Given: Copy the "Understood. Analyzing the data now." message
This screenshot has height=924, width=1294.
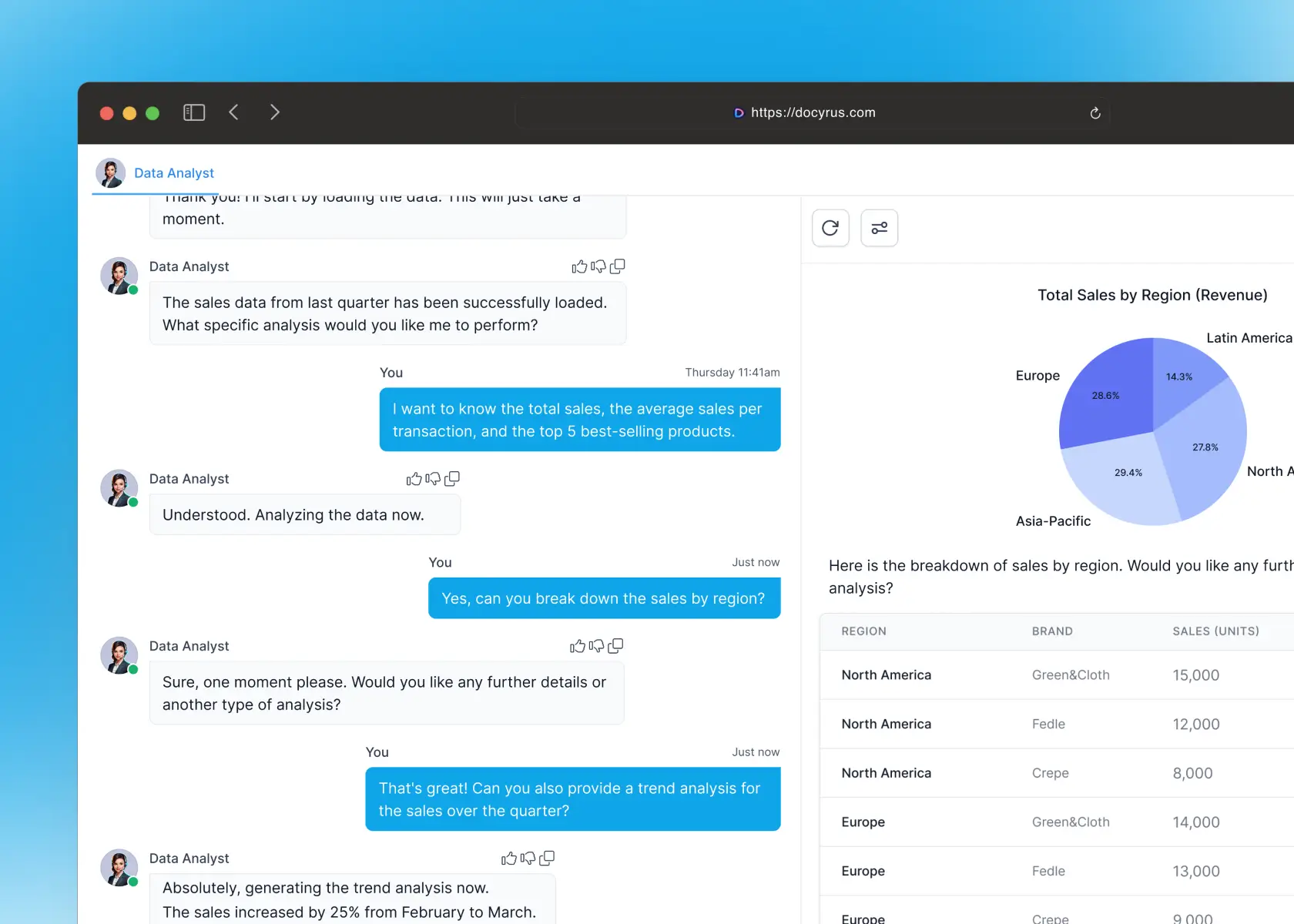Looking at the screenshot, I should click(x=452, y=478).
